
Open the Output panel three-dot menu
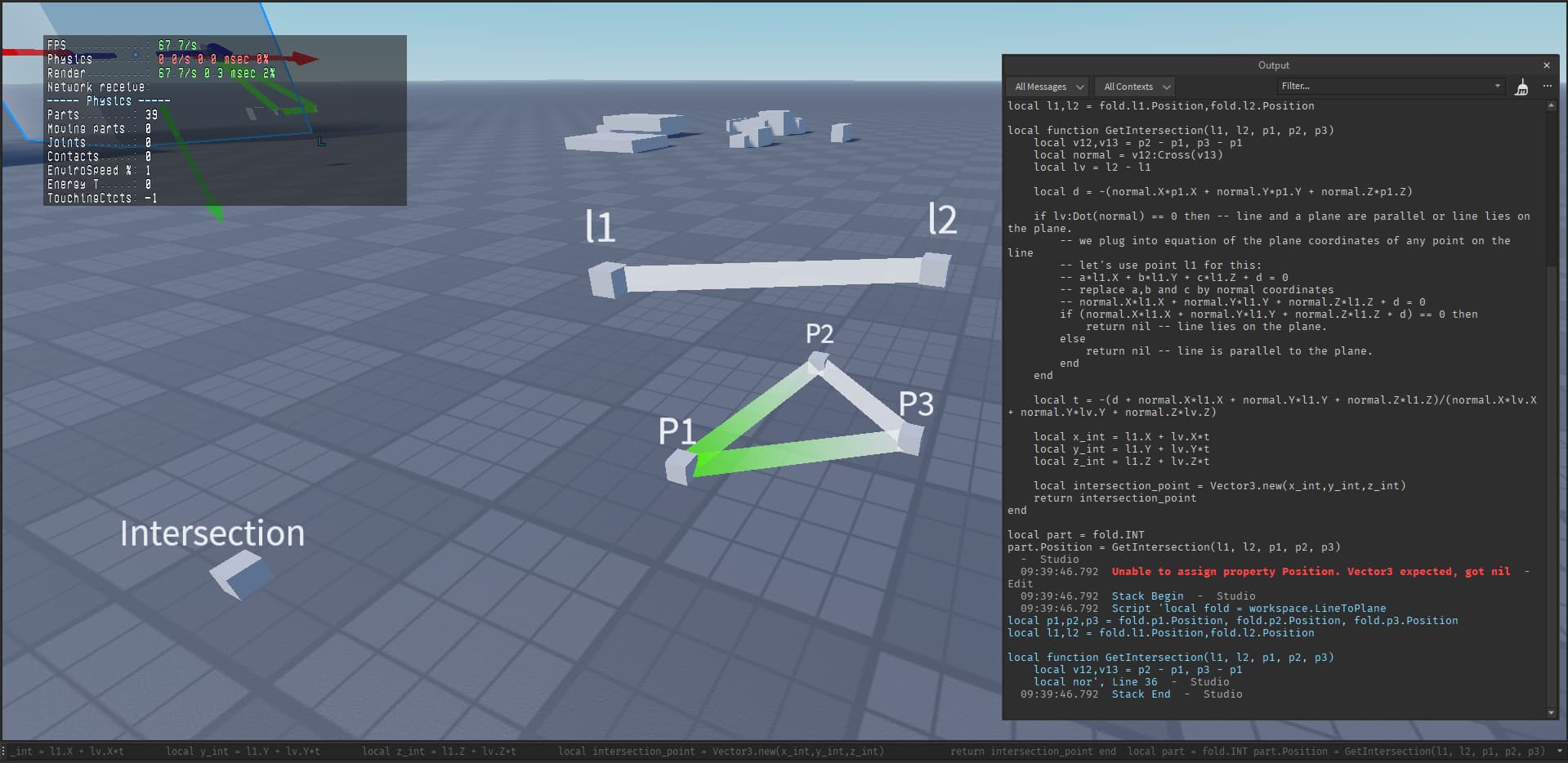[1547, 86]
